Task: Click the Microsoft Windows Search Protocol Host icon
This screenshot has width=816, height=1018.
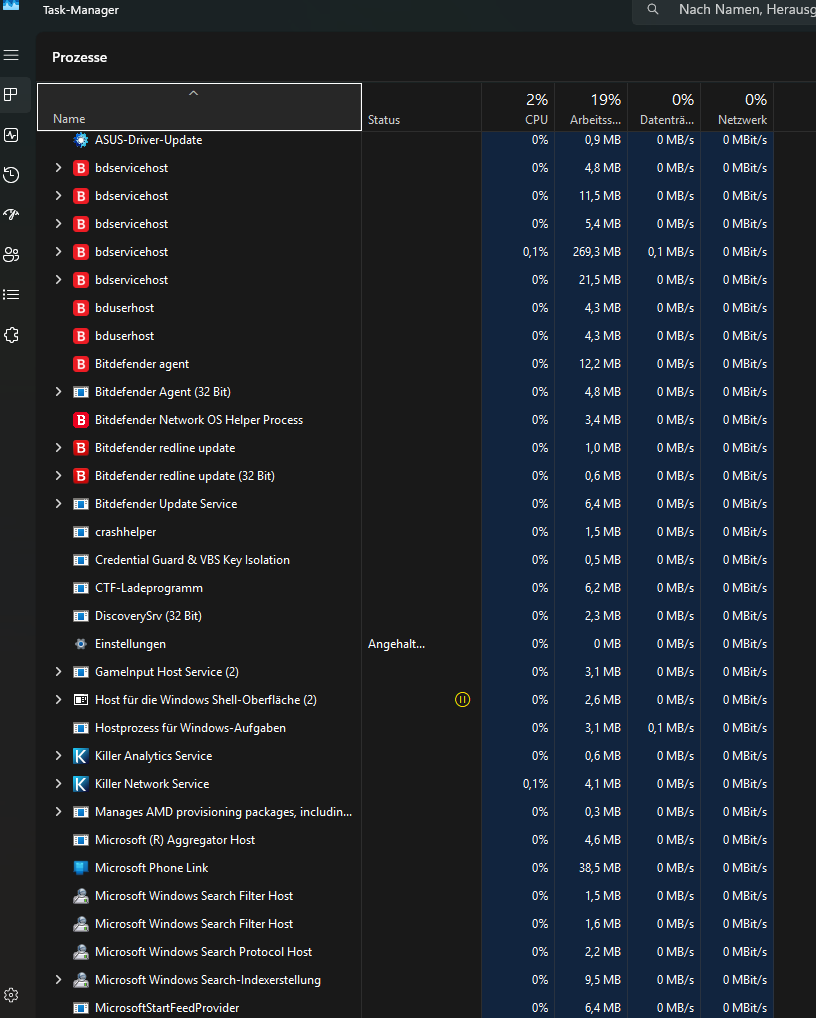Action: (80, 952)
